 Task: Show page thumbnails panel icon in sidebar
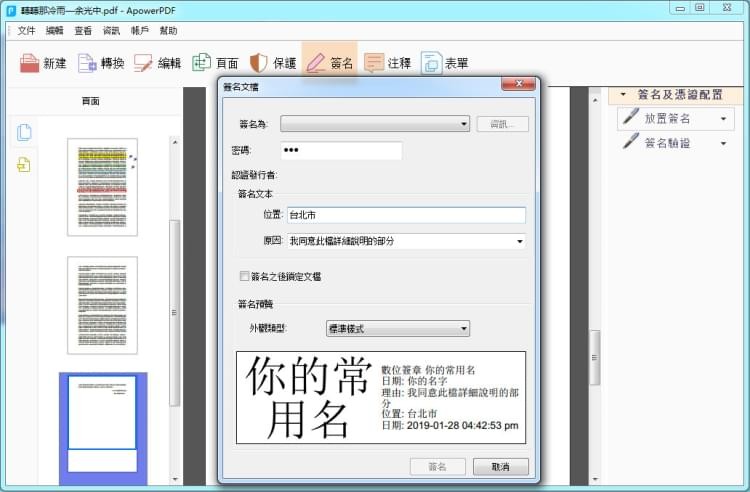24,132
